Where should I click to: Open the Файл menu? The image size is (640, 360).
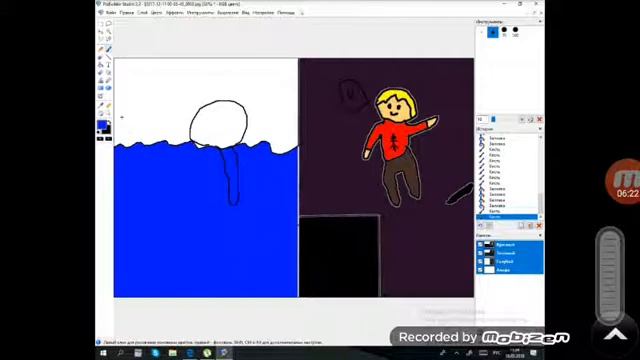tap(111, 13)
